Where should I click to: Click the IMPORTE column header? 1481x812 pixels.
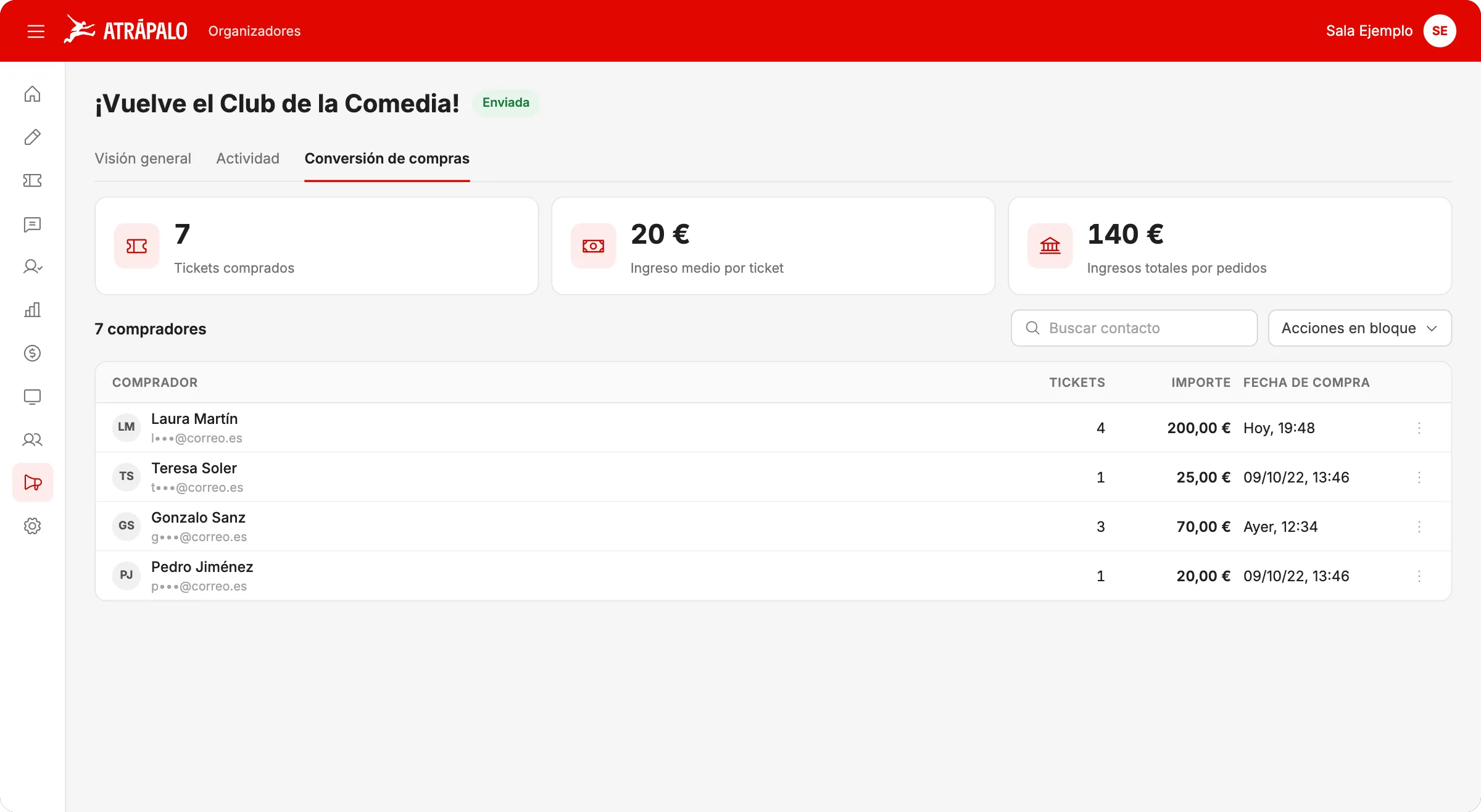1201,383
